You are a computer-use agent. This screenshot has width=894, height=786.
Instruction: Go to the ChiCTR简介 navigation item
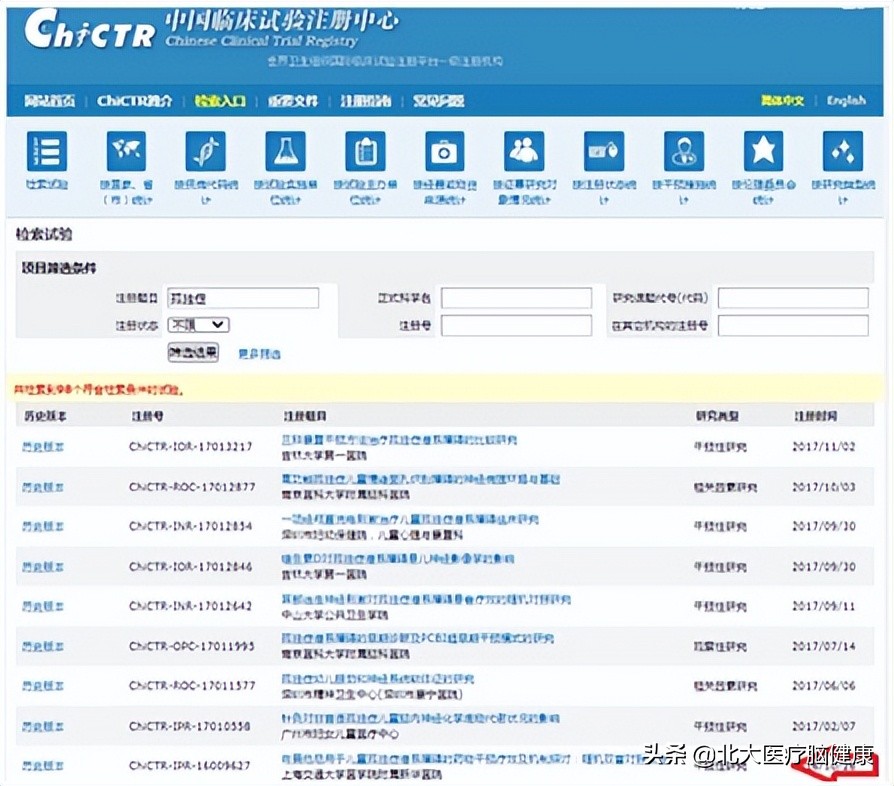pos(135,101)
